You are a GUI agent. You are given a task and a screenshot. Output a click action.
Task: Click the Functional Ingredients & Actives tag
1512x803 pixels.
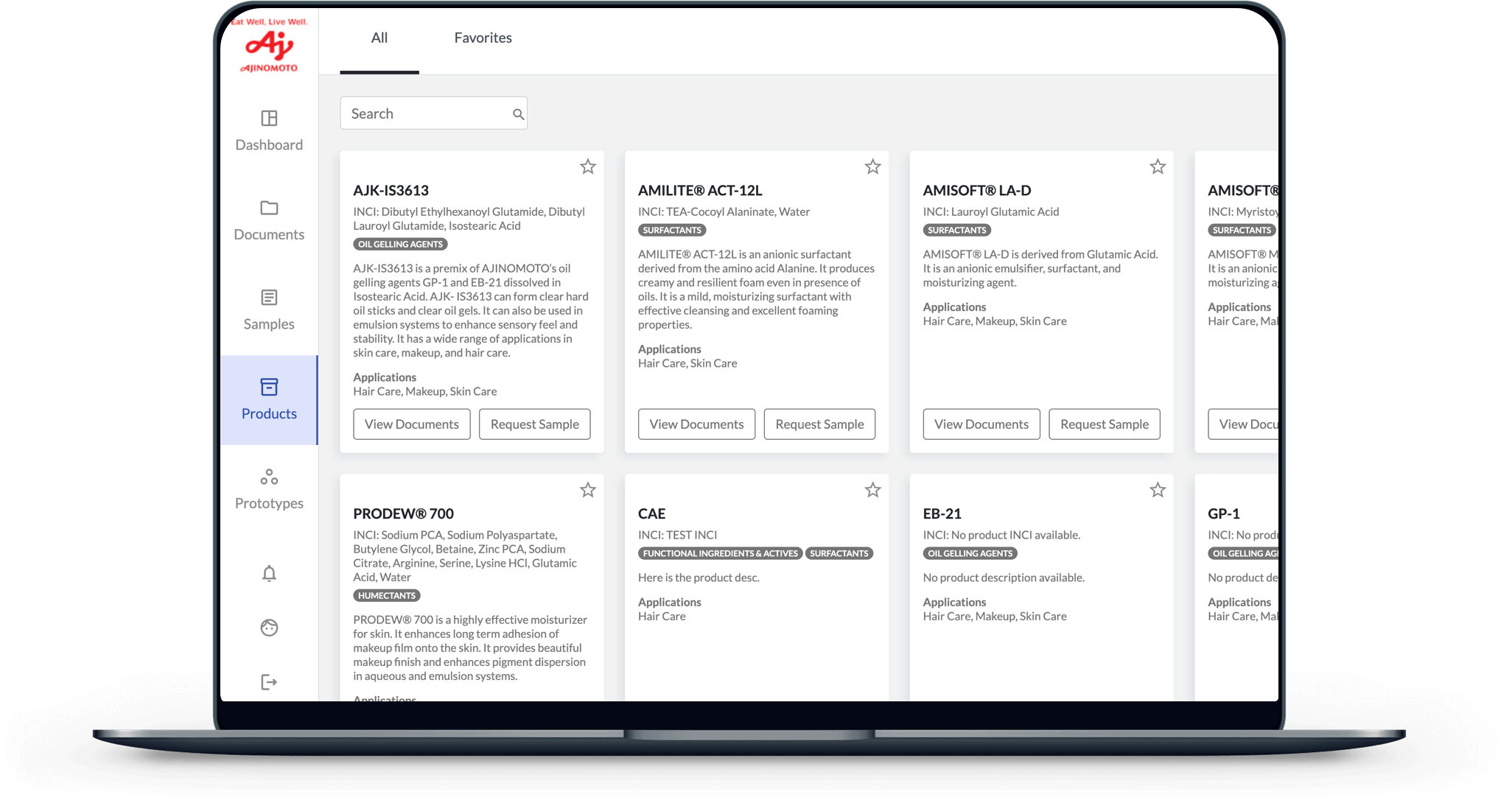tap(720, 554)
